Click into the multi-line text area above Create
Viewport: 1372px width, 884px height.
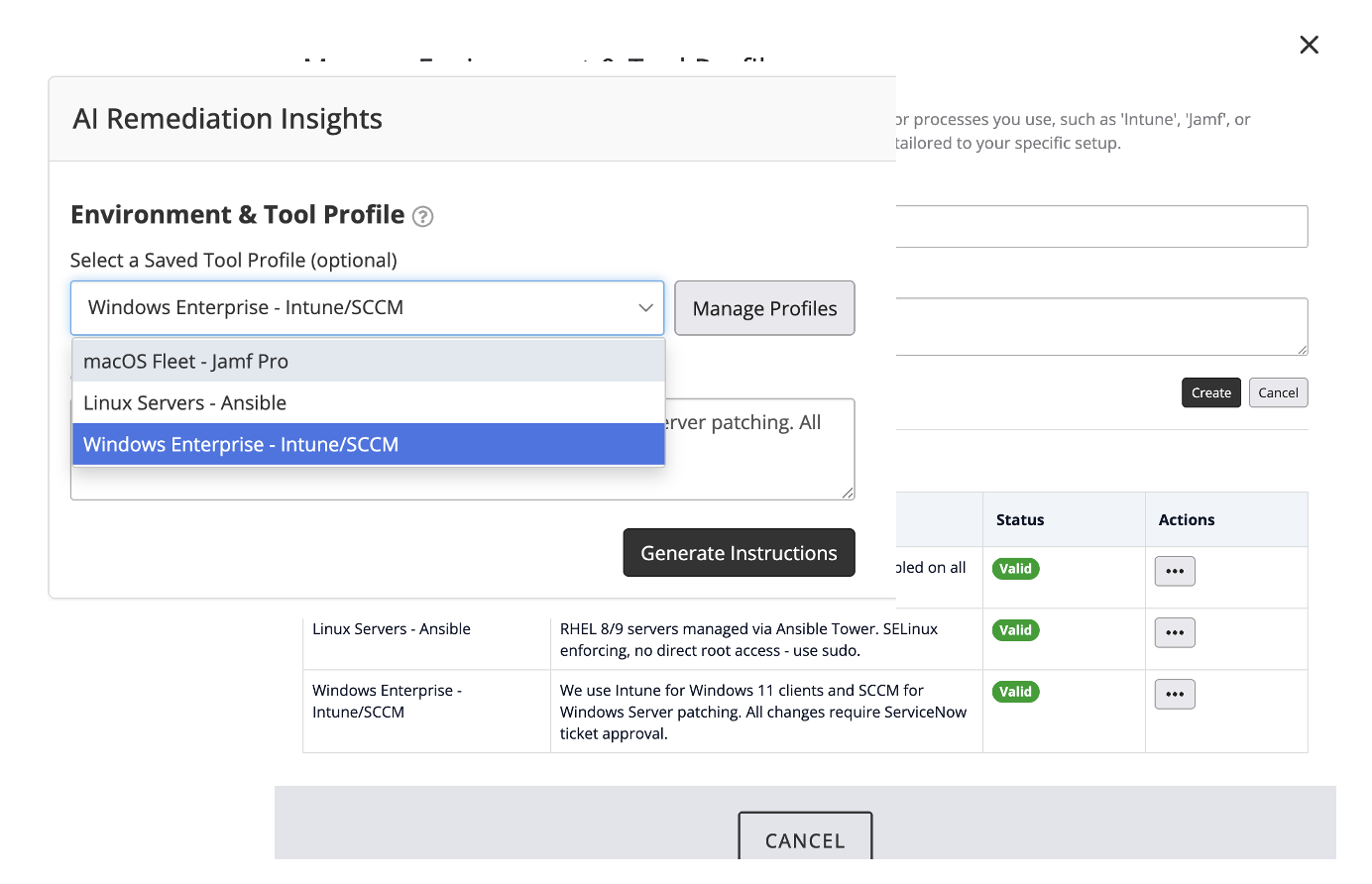1100,326
